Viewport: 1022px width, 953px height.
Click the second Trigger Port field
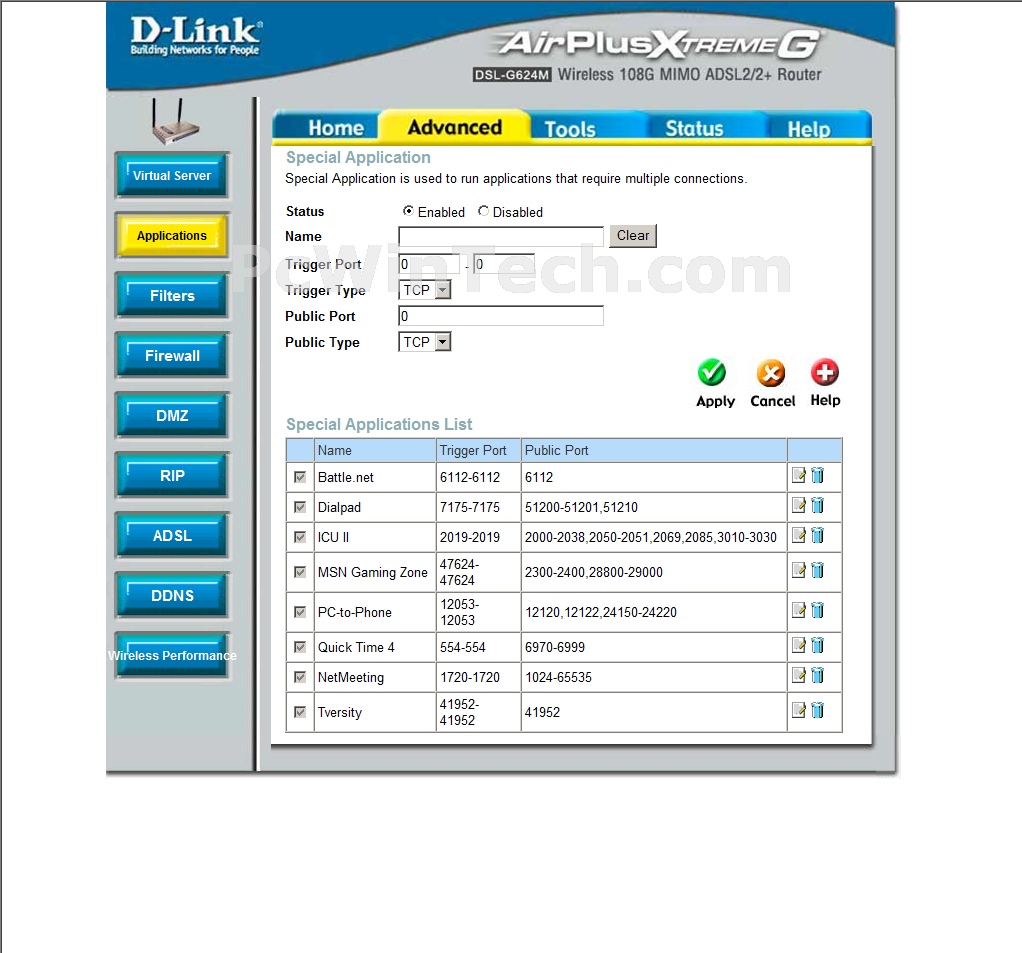(x=504, y=264)
